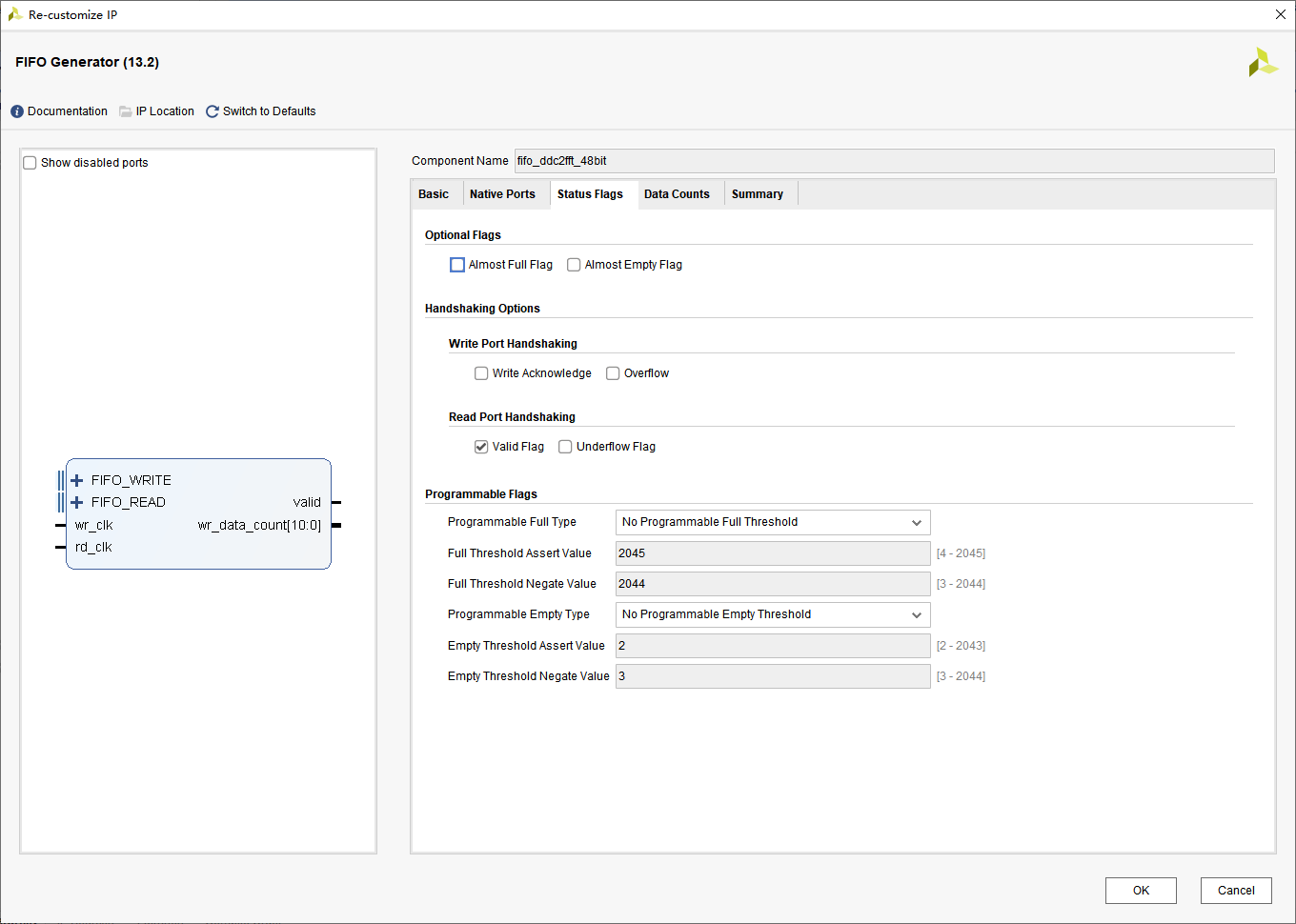This screenshot has width=1296, height=924.
Task: Uncheck the Valid Flag checkbox
Action: (x=481, y=447)
